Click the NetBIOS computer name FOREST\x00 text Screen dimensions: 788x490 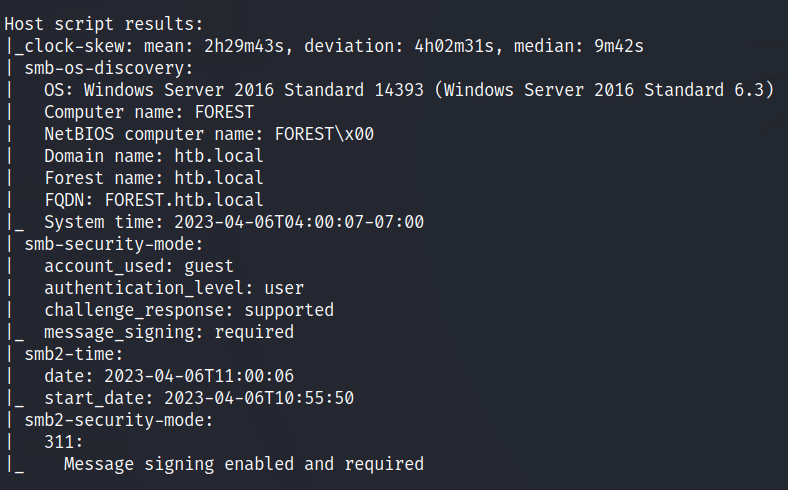tap(325, 134)
